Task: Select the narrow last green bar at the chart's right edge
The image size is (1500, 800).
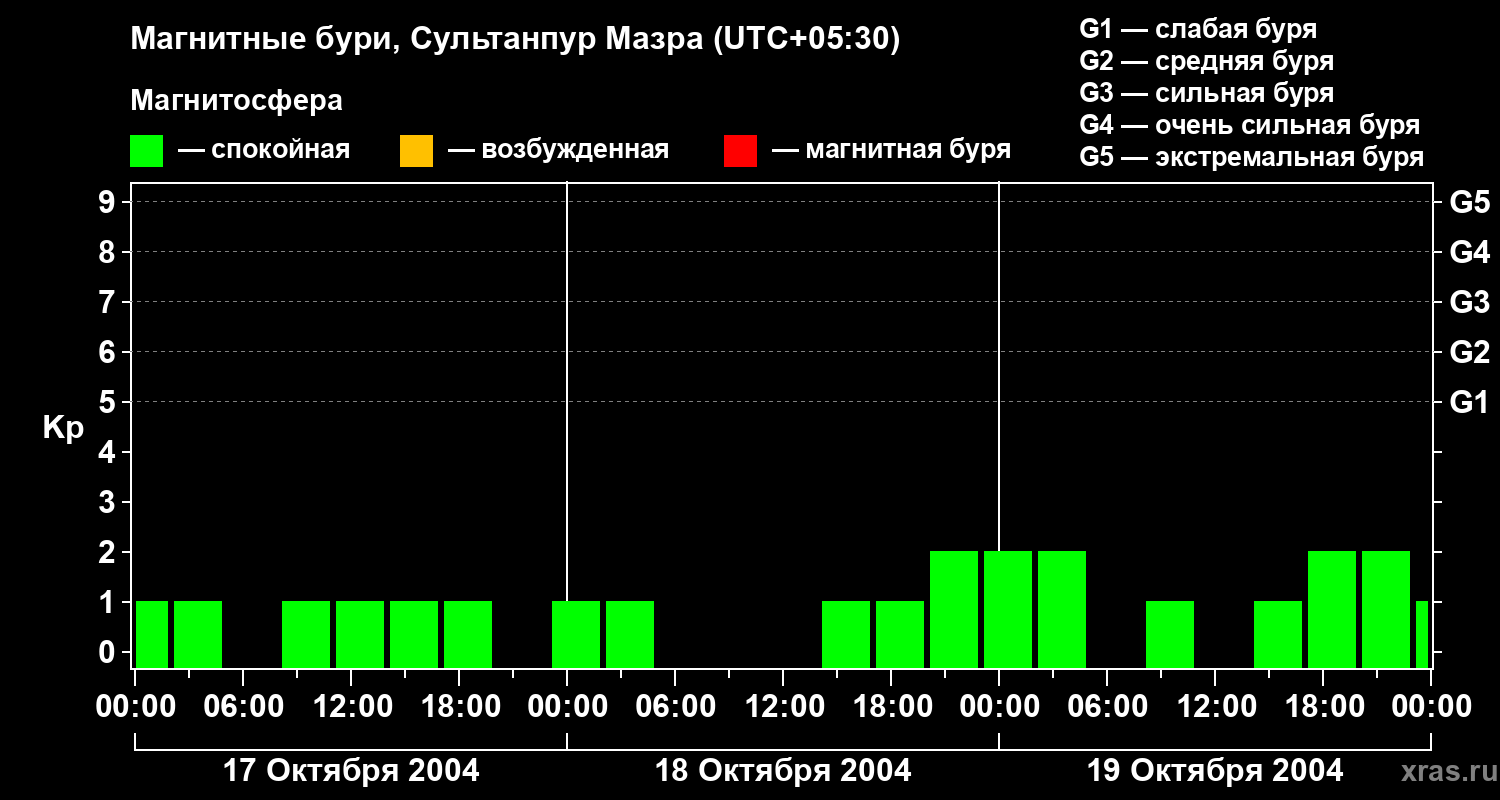Action: [x=1421, y=634]
